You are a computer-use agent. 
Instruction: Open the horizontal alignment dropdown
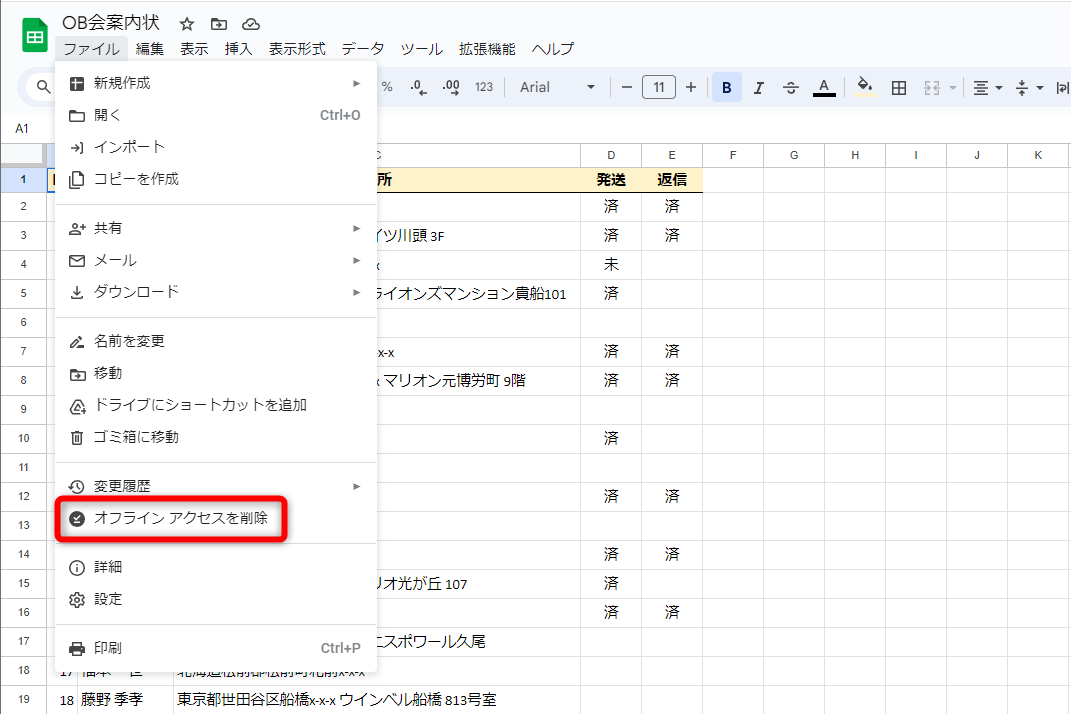986,87
